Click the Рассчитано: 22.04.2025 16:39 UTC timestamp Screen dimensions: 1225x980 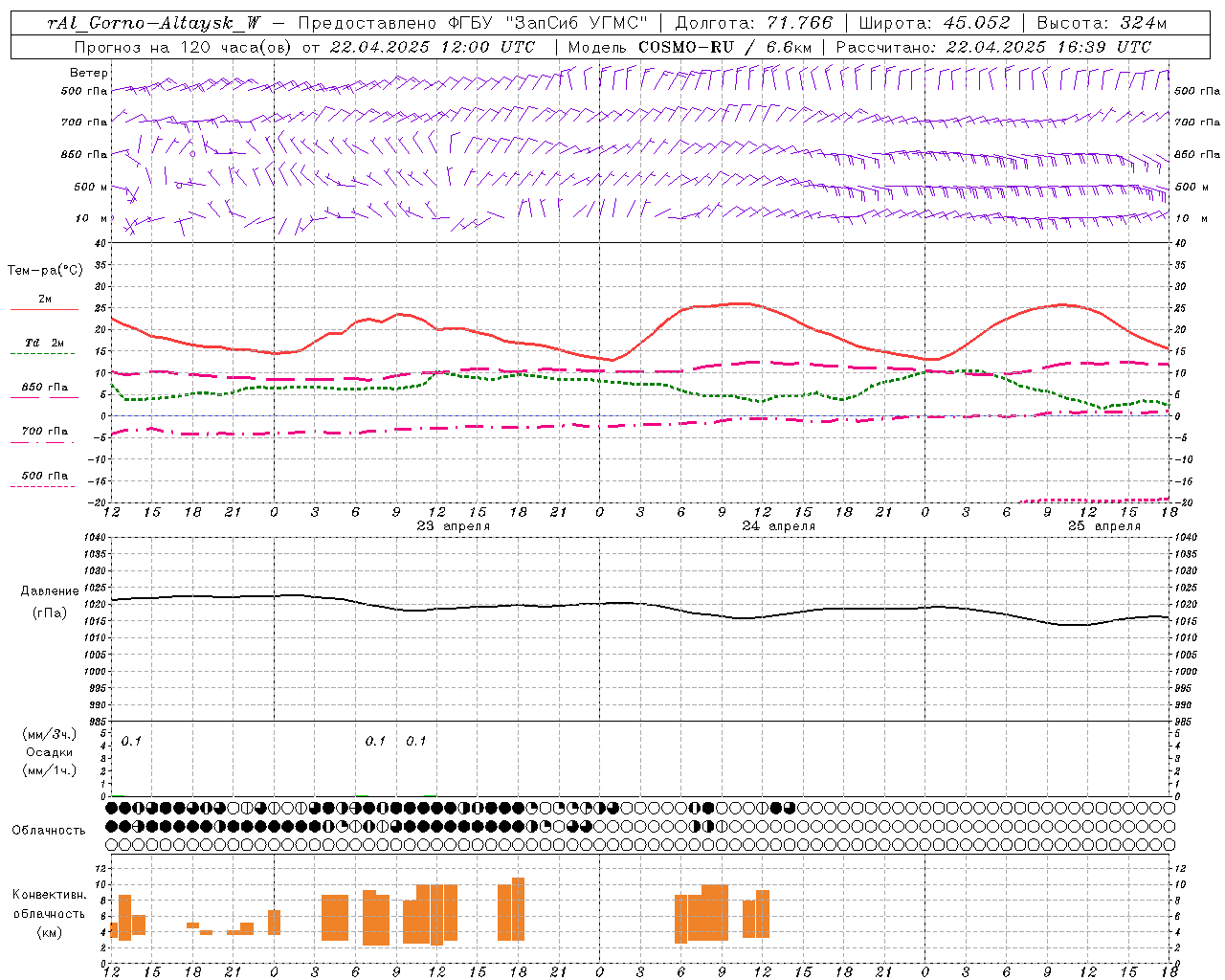(x=993, y=47)
